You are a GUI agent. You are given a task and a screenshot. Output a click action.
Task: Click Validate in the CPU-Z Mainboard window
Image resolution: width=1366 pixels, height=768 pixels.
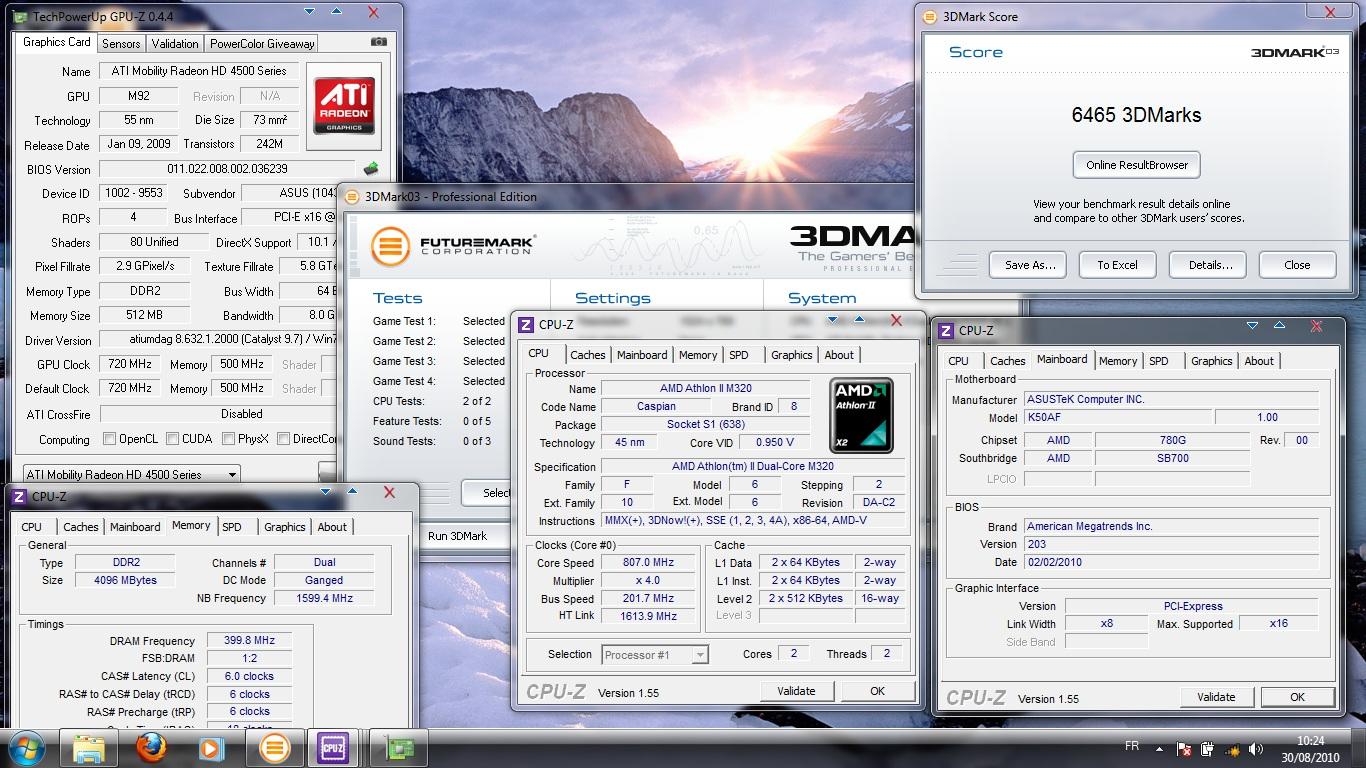click(1216, 697)
